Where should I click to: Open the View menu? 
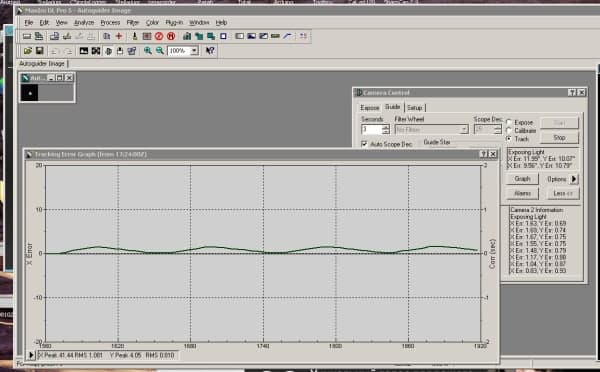61,23
